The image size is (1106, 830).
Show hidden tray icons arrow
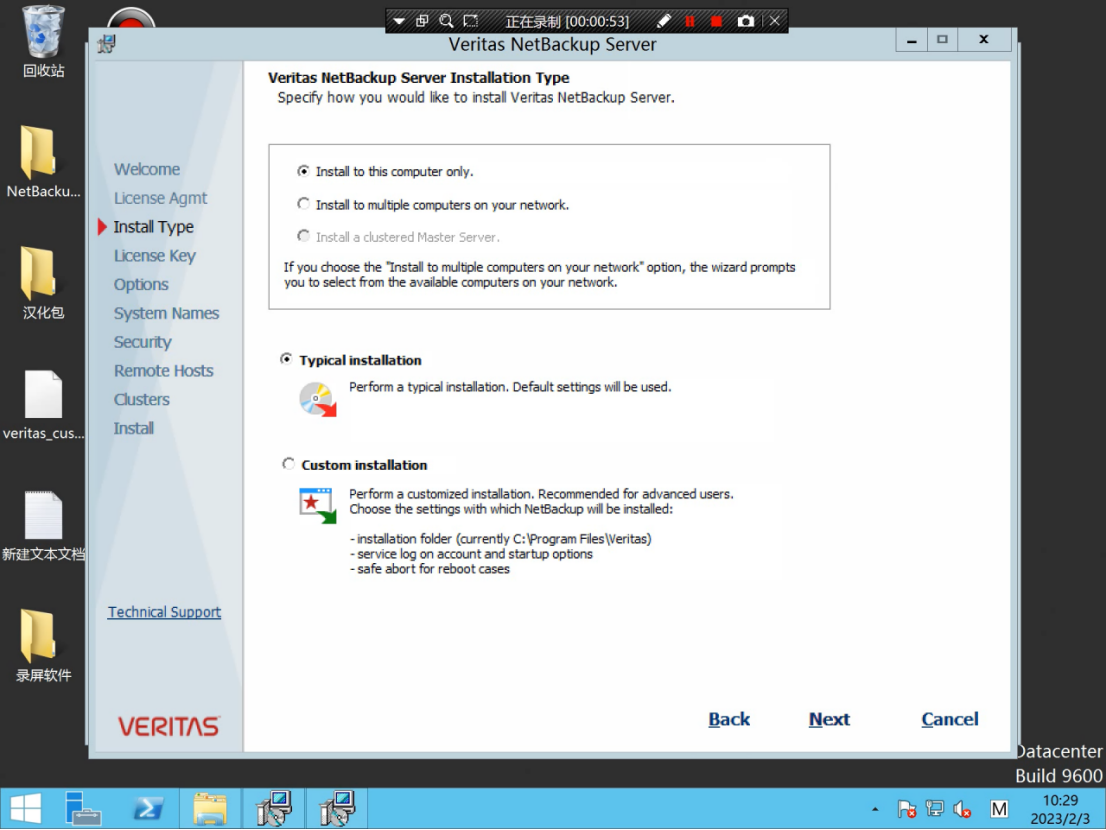(875, 809)
